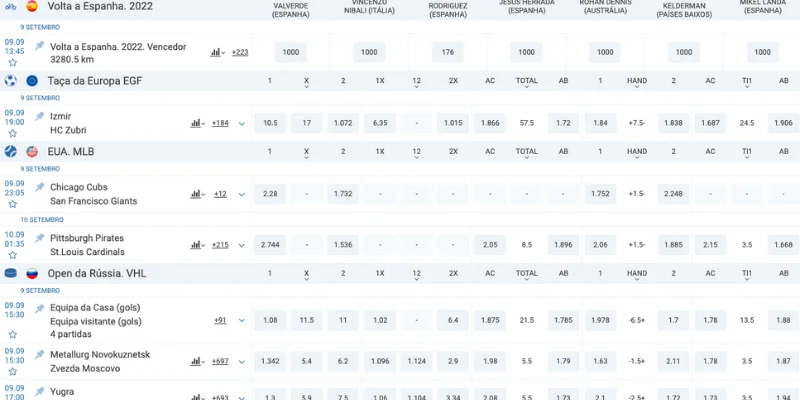The image size is (800, 400).
Task: Favorite the Volta a Espanha event star
Action: [13, 63]
